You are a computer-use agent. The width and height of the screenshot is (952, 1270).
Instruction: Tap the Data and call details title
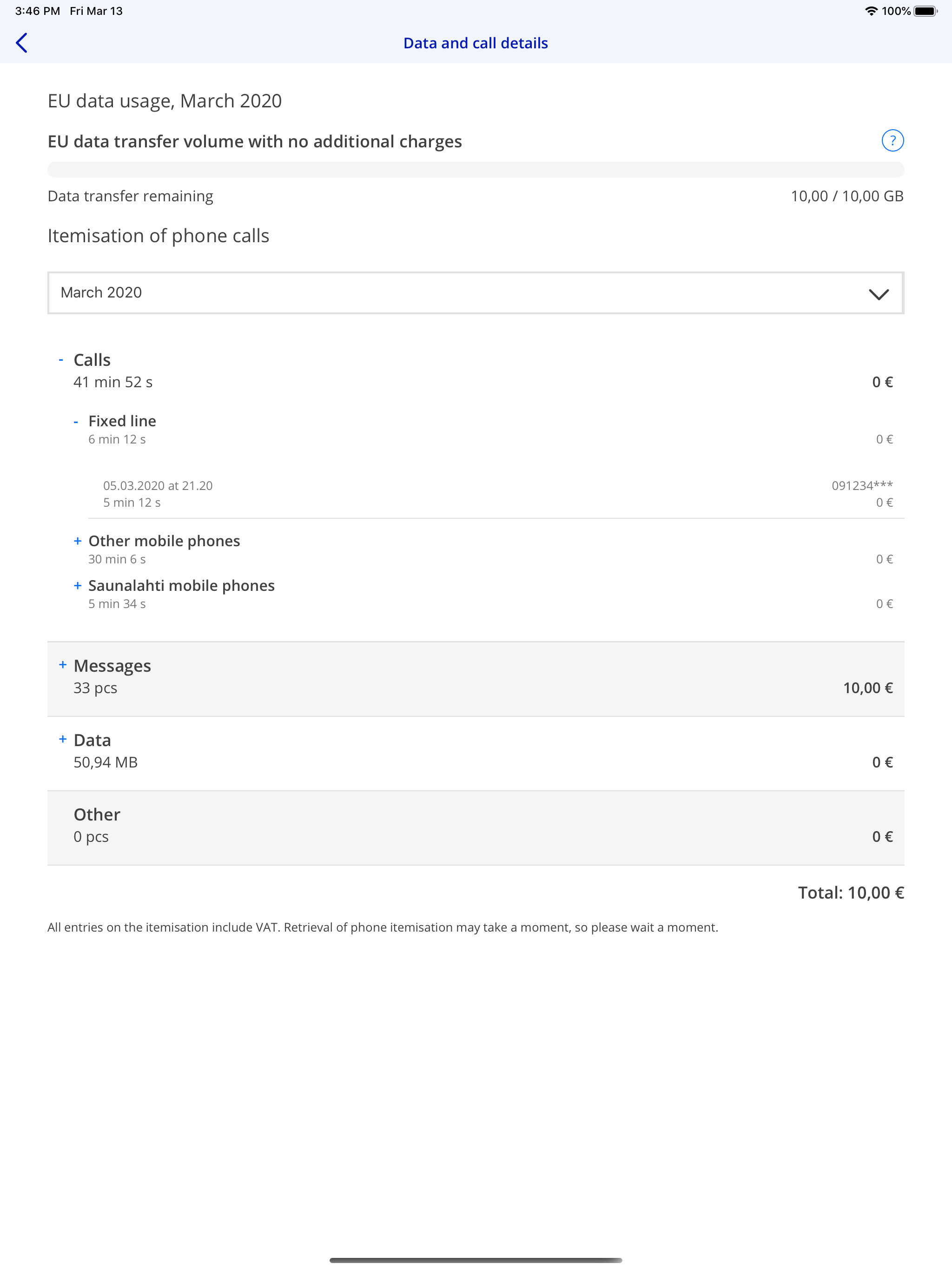pos(476,43)
